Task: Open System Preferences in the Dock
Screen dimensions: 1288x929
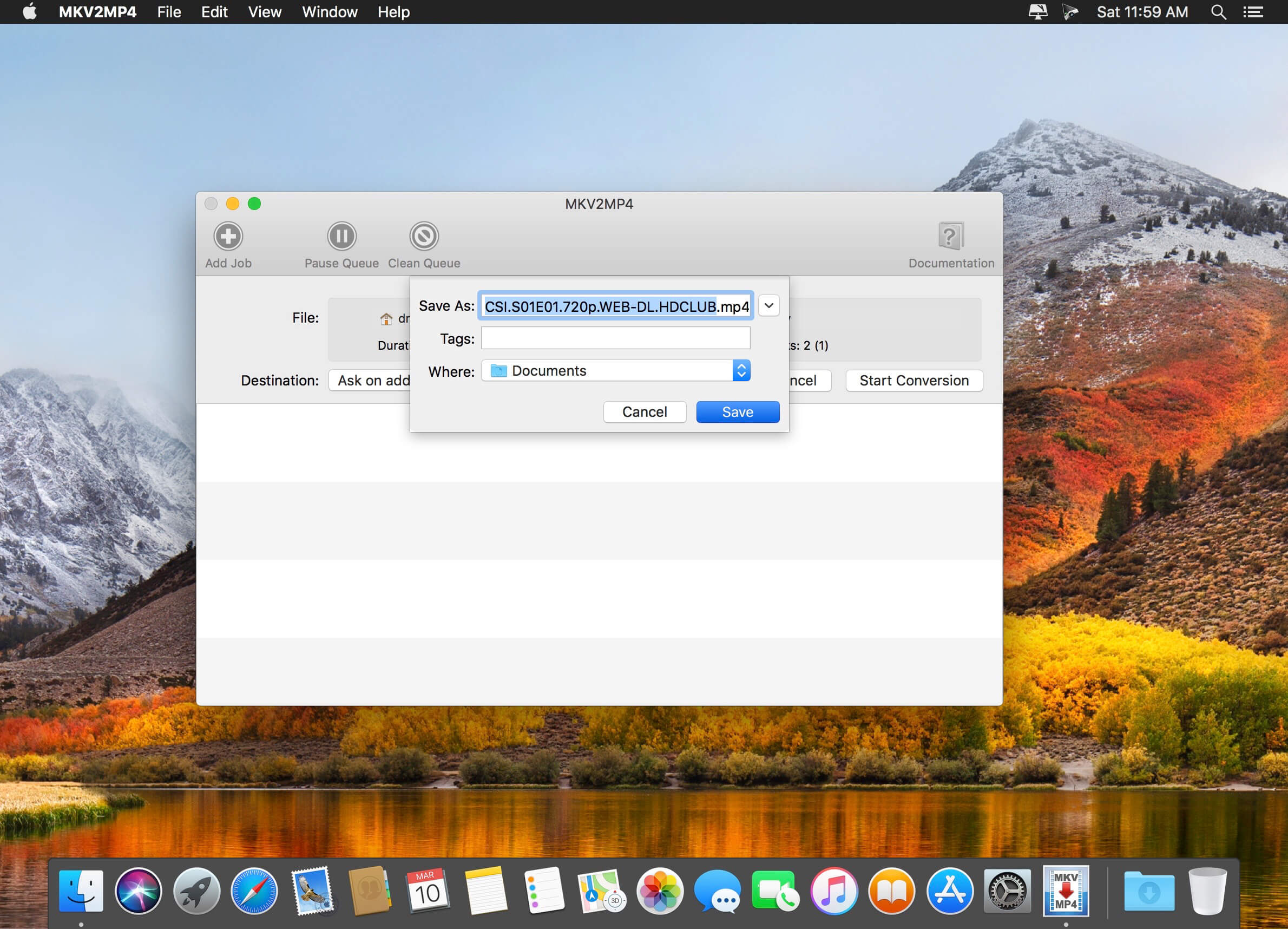Action: (x=1007, y=891)
